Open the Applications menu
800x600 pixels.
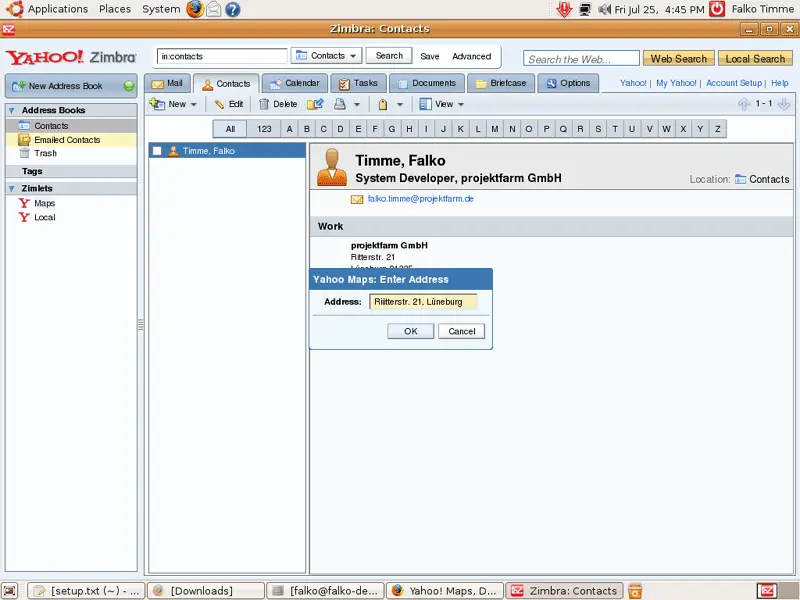58,9
